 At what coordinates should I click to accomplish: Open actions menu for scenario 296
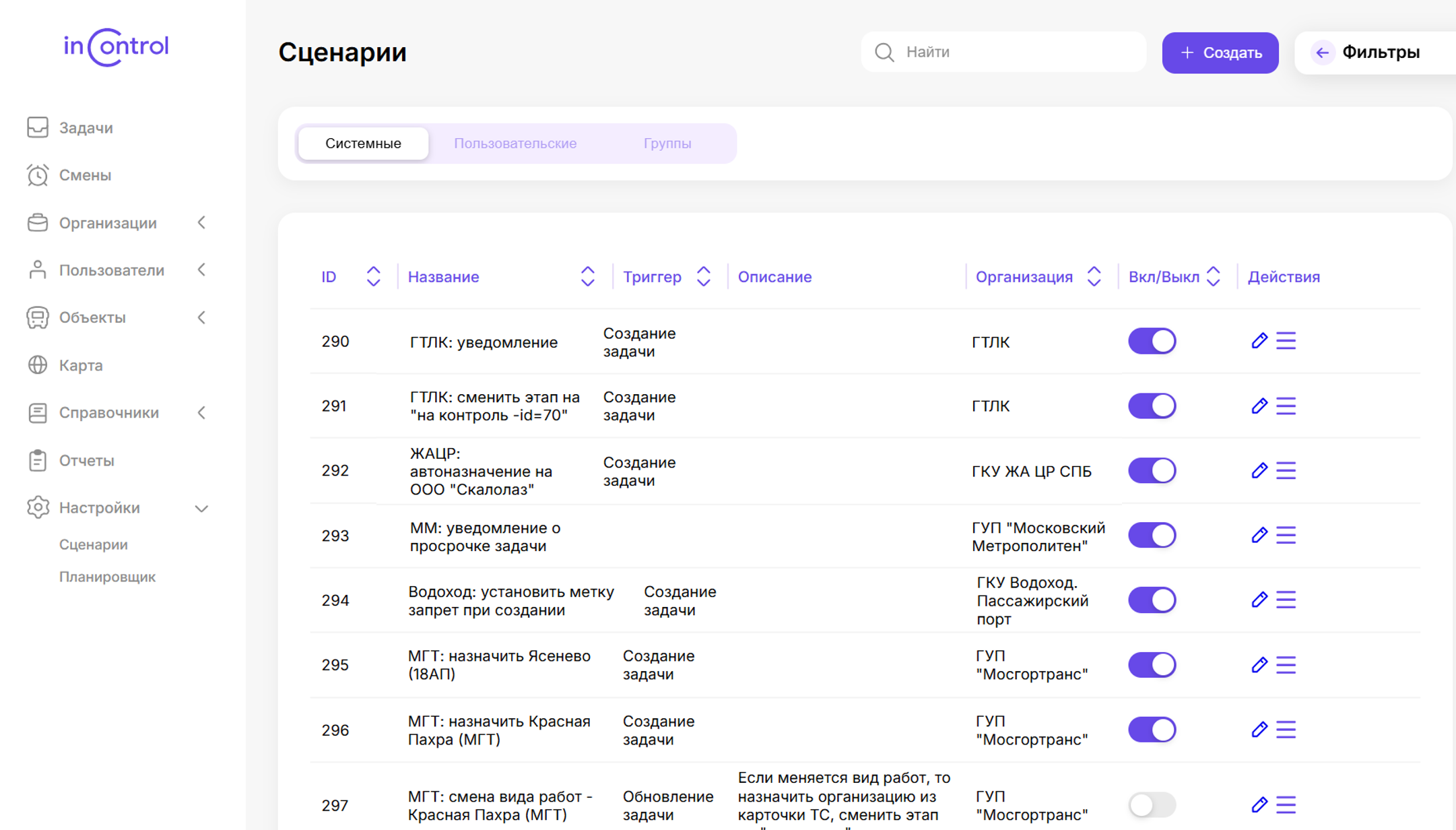click(x=1286, y=730)
